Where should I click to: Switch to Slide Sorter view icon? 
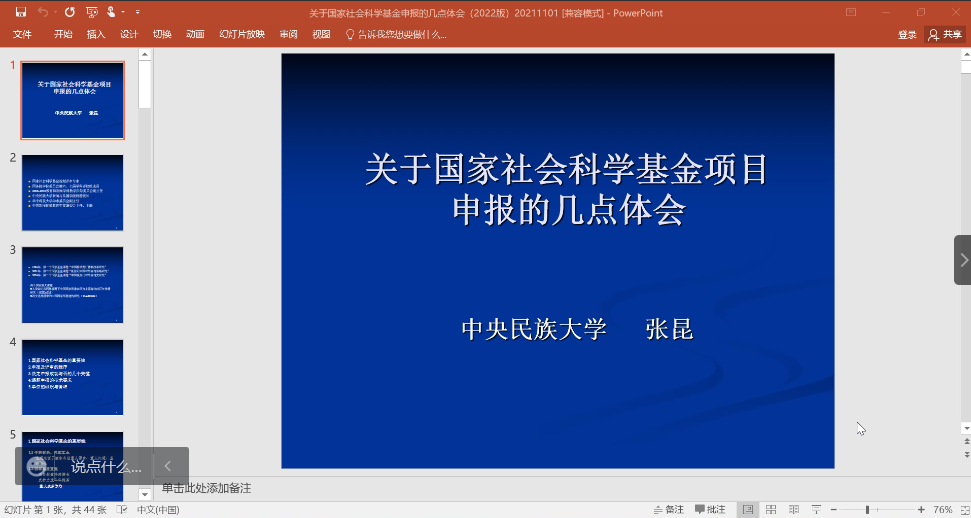773,510
